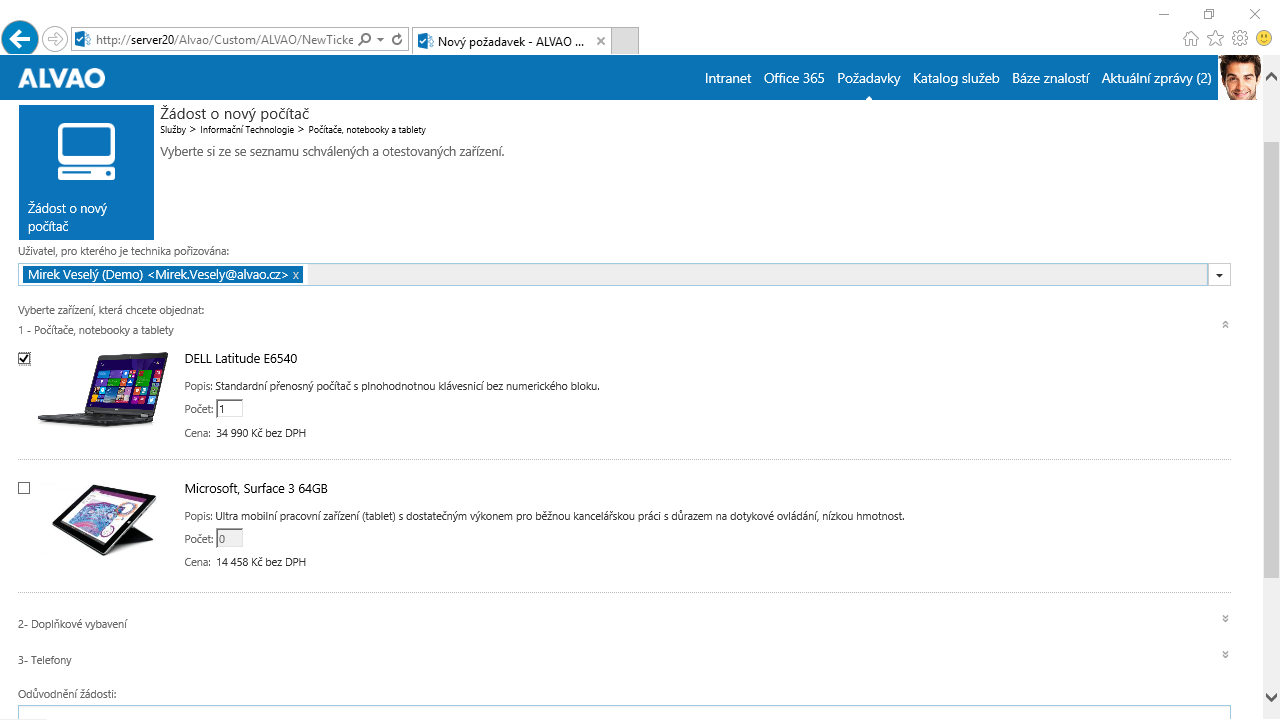
Task: Click the 2- Doplňkové vybavení heading
Action: (72, 624)
